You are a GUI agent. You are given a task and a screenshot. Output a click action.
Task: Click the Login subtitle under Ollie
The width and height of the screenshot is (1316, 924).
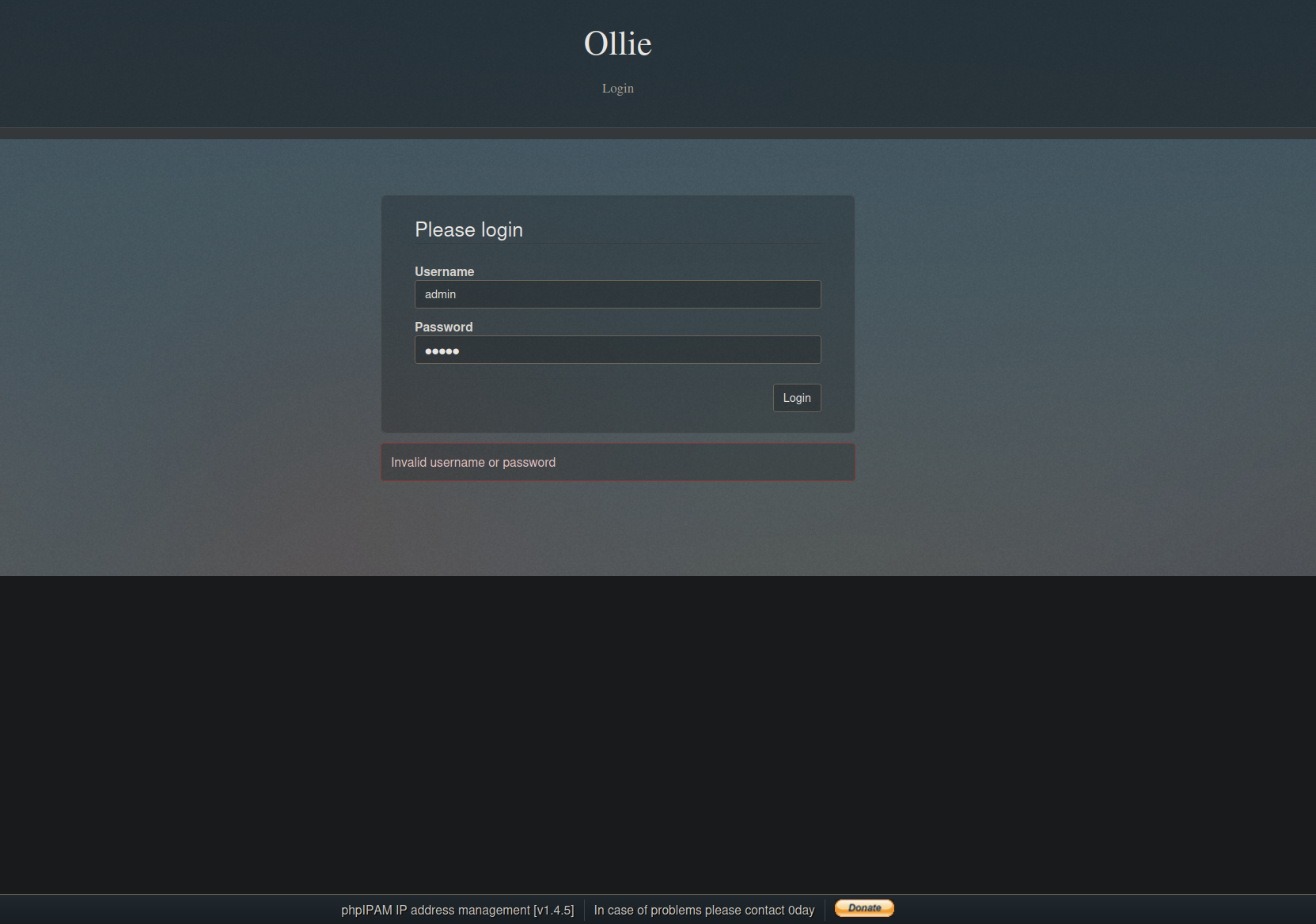coord(617,89)
